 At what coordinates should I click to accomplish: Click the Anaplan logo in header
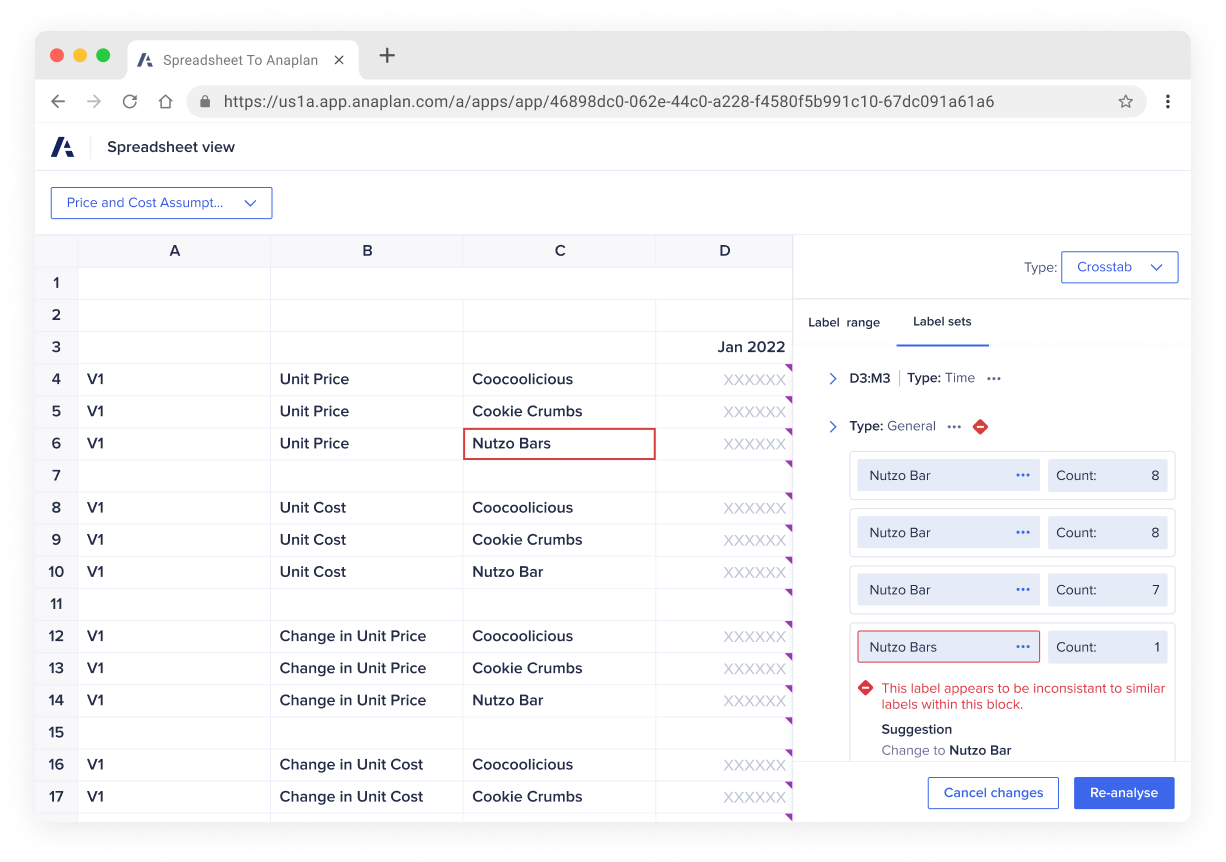tap(62, 147)
